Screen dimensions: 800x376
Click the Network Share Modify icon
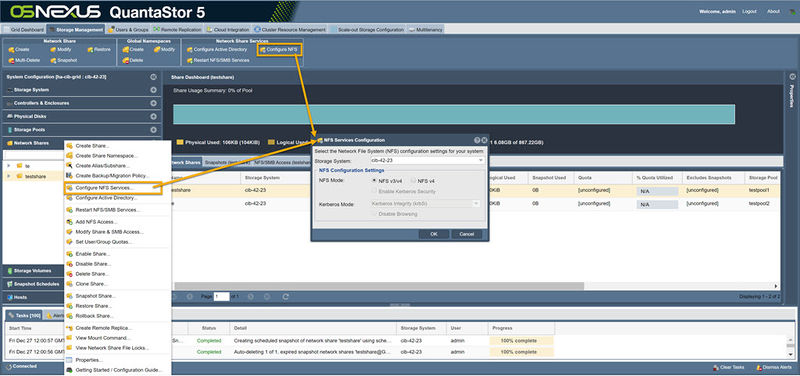click(x=53, y=49)
